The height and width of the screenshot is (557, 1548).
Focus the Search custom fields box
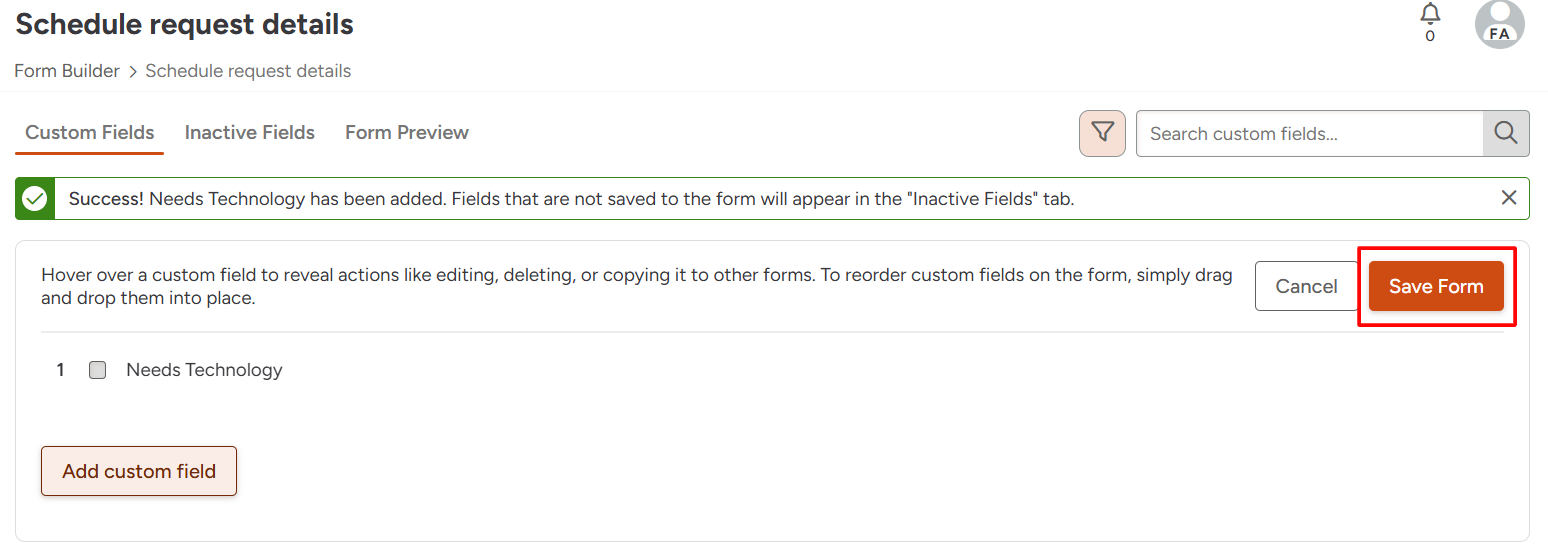pos(1308,133)
